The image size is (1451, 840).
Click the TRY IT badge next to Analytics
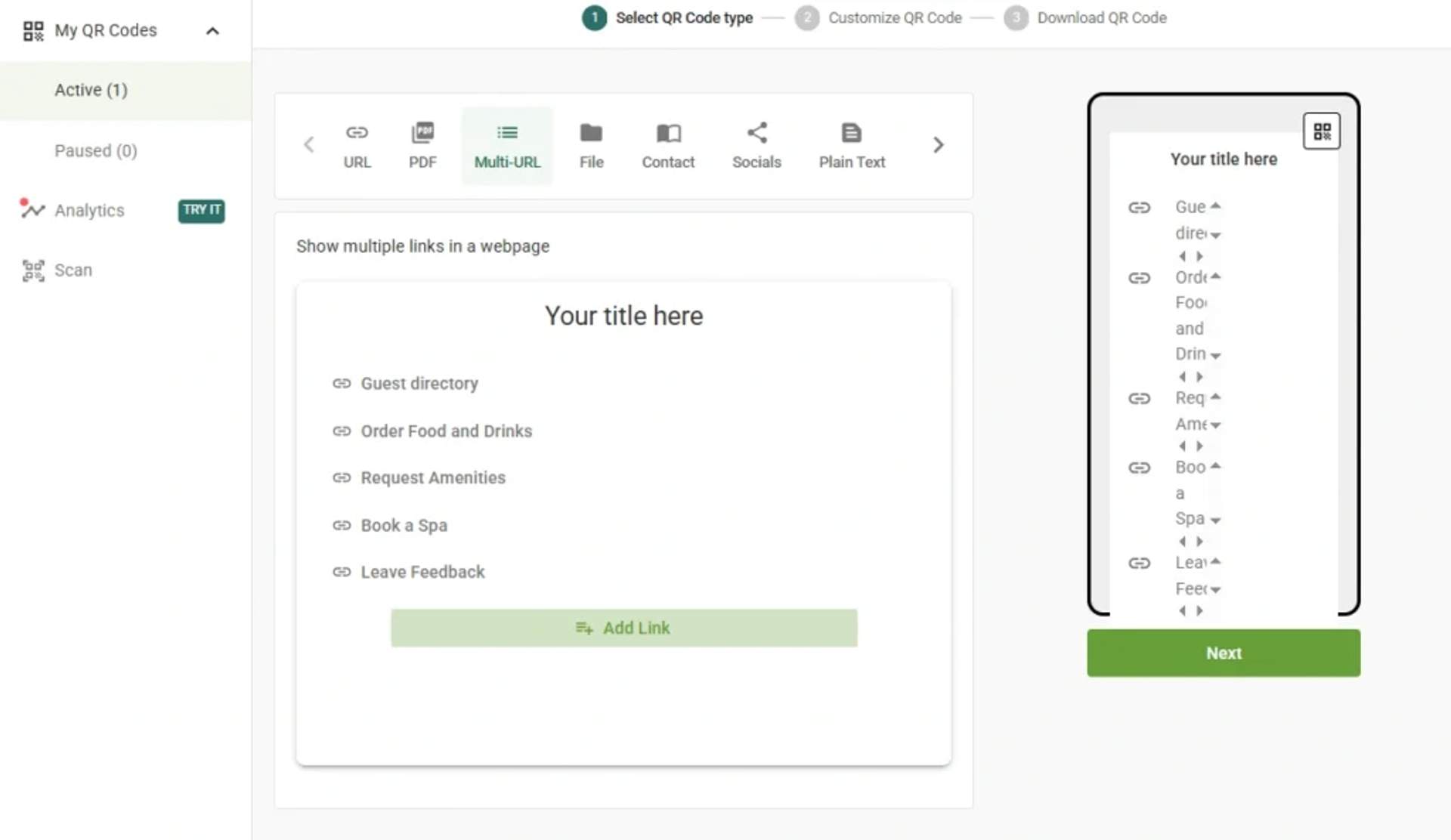pyautogui.click(x=201, y=210)
